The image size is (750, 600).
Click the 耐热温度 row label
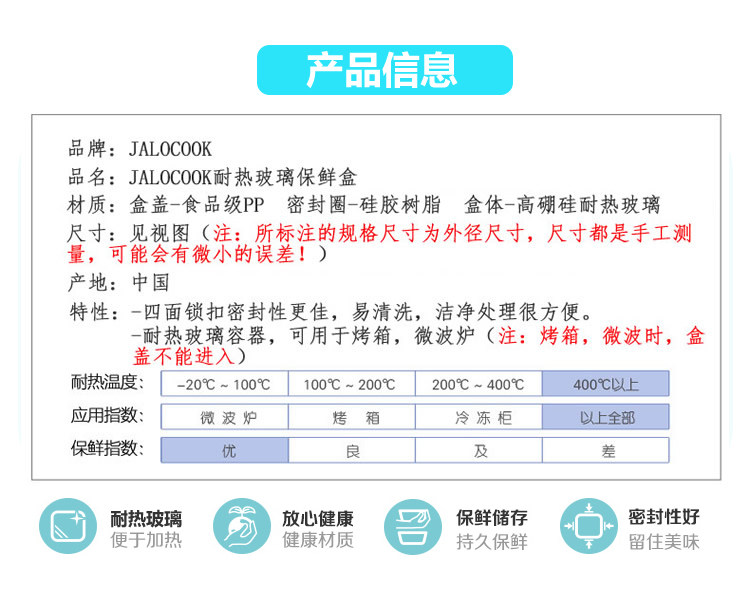(x=107, y=382)
